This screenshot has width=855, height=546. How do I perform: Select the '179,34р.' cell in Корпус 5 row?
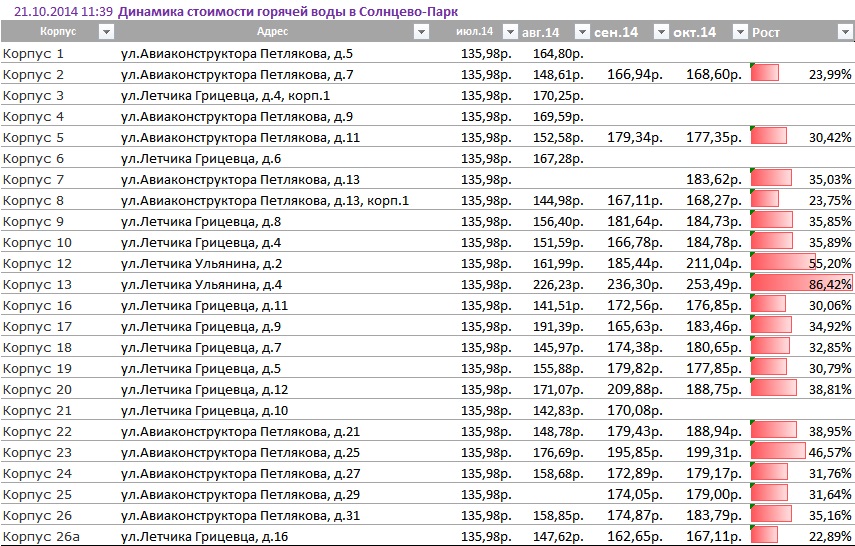[635, 137]
